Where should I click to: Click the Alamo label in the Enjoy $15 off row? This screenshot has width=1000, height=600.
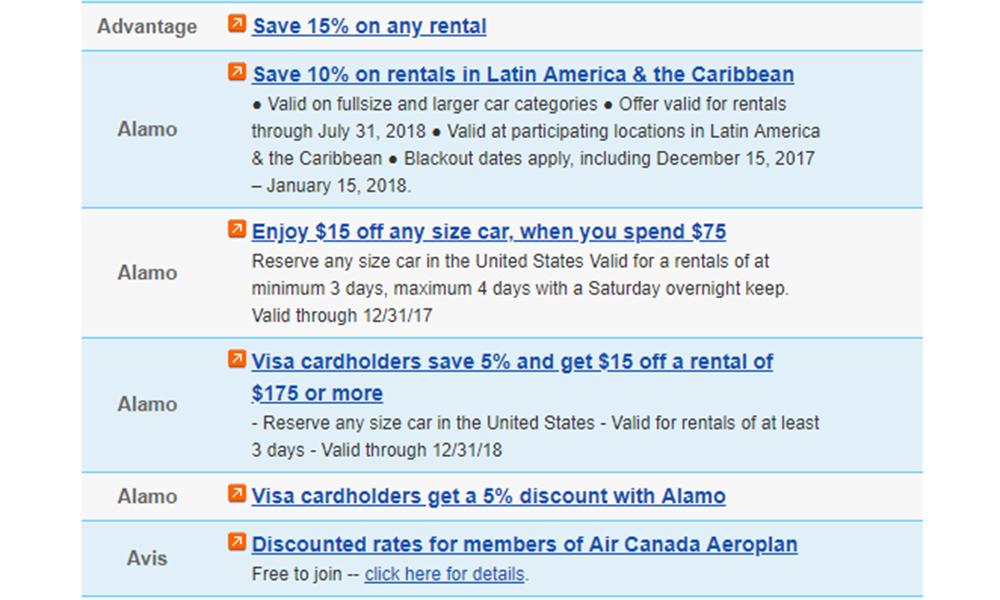tap(147, 272)
